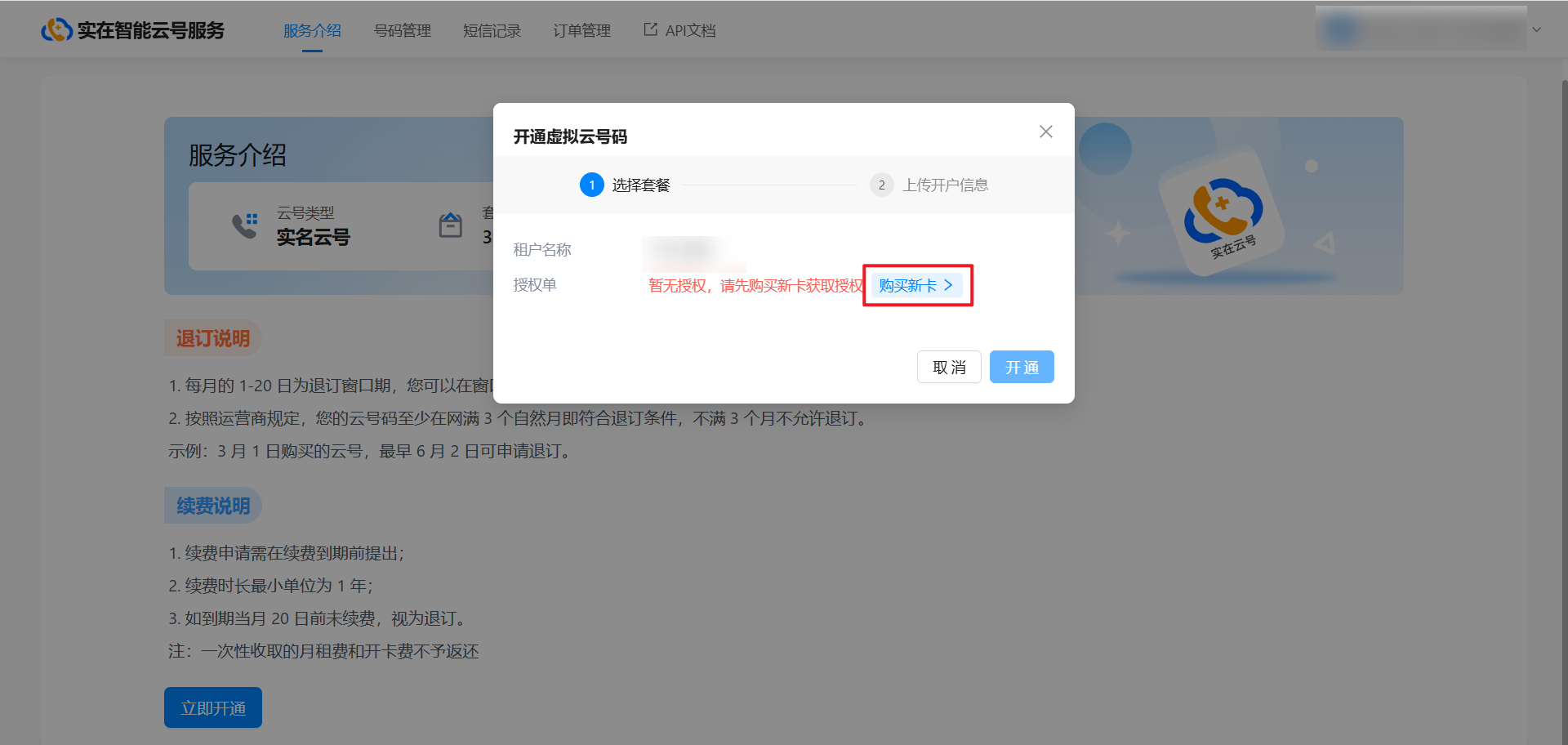Click the cloud phone illustration 实在云号
1568x745 pixels.
[x=1222, y=212]
